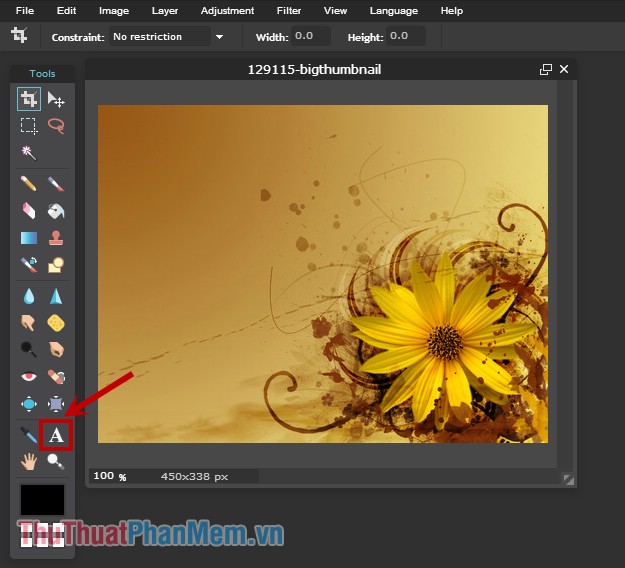Viewport: 625px width, 568px height.
Task: Select the Pinch tool
Action: (56, 404)
